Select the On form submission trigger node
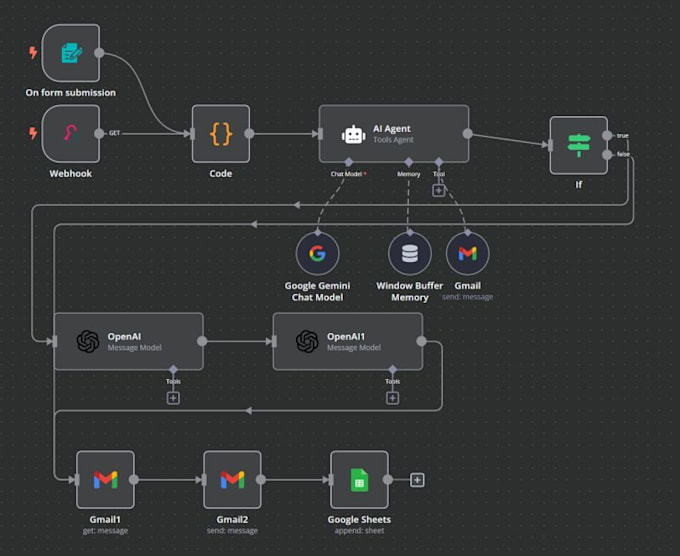Viewport: 680px width, 556px height. point(71,53)
